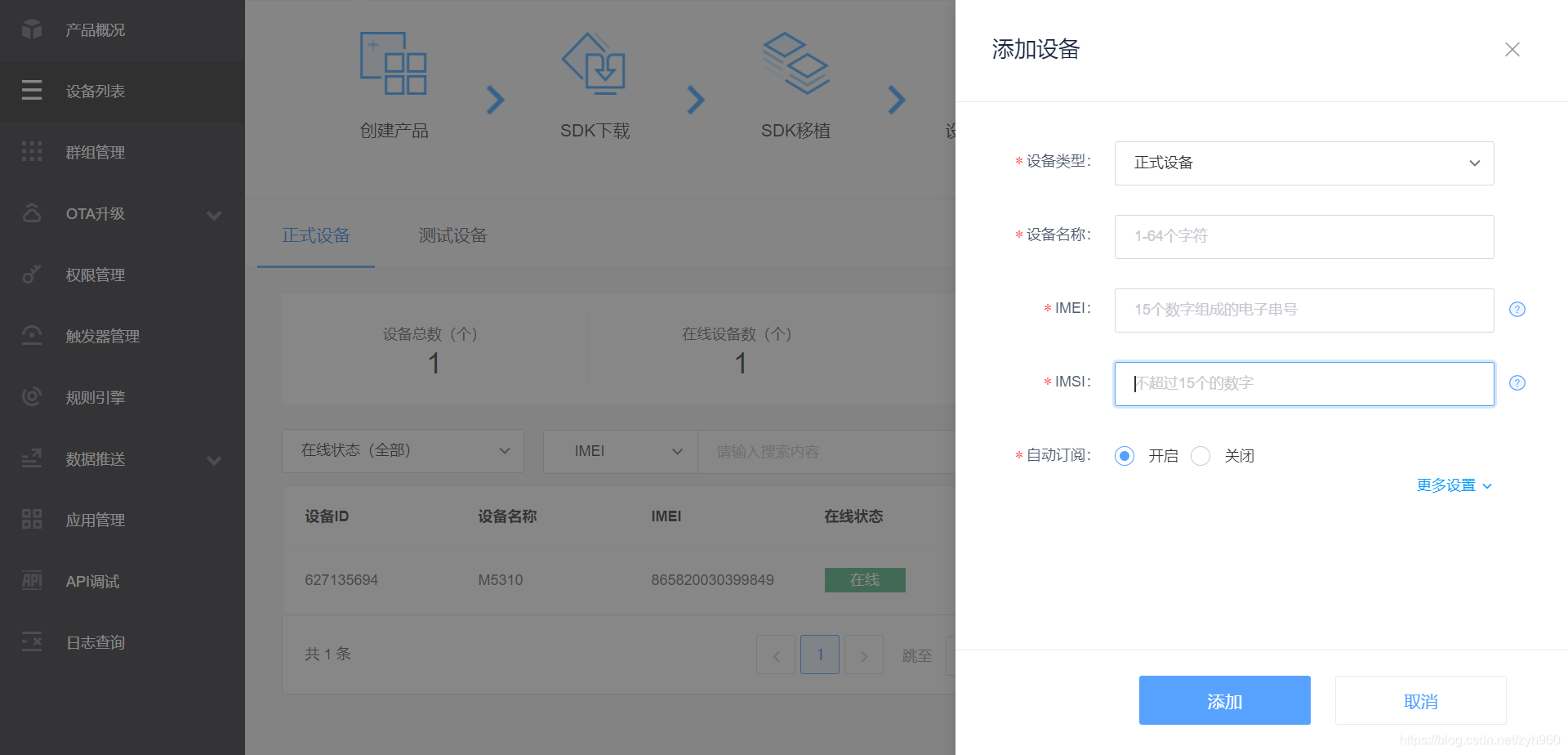Switch to the 测试设备 tab

click(452, 235)
